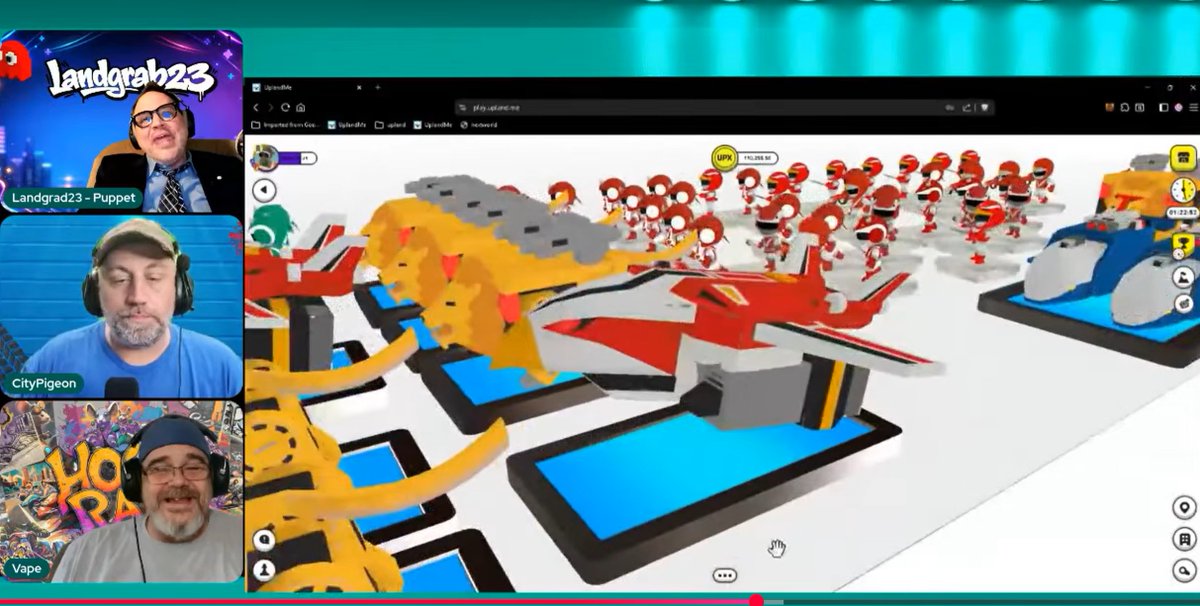
Task: Click the UPX balance amount text
Action: tap(757, 158)
